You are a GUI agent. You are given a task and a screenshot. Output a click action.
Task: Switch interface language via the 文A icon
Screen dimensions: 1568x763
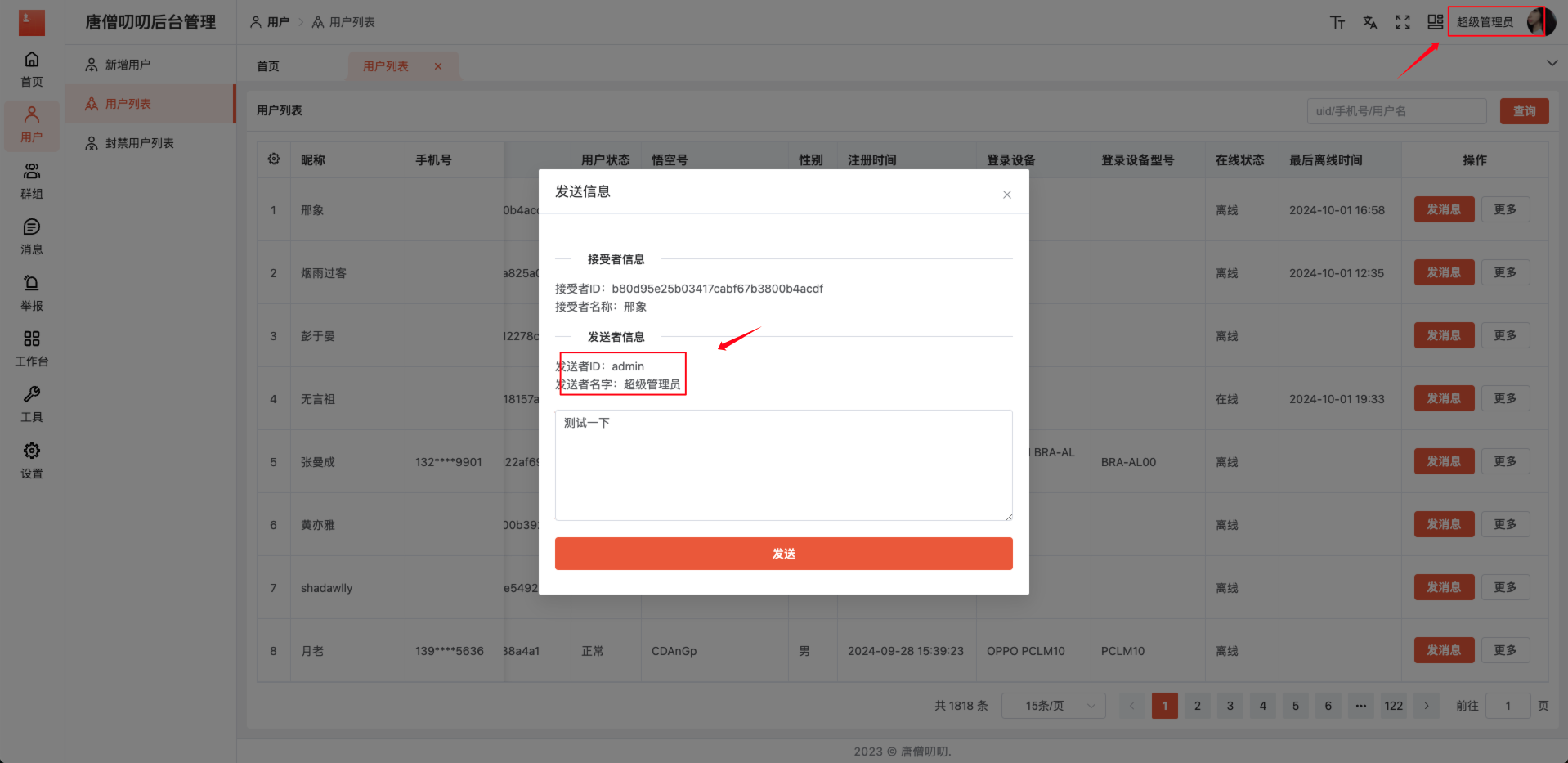click(1369, 22)
